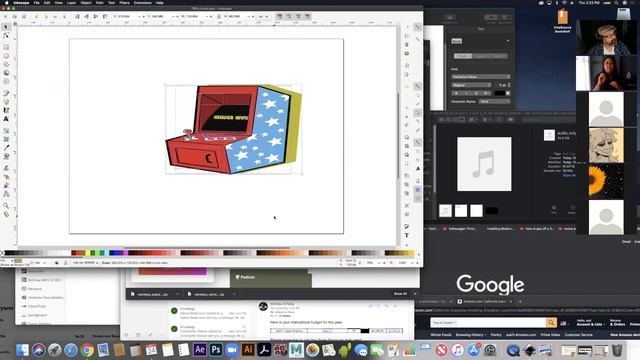The height and width of the screenshot is (360, 640).
Task: Select the Ellipse tool in Inkscape toolbox
Action: pyautogui.click(x=6, y=56)
